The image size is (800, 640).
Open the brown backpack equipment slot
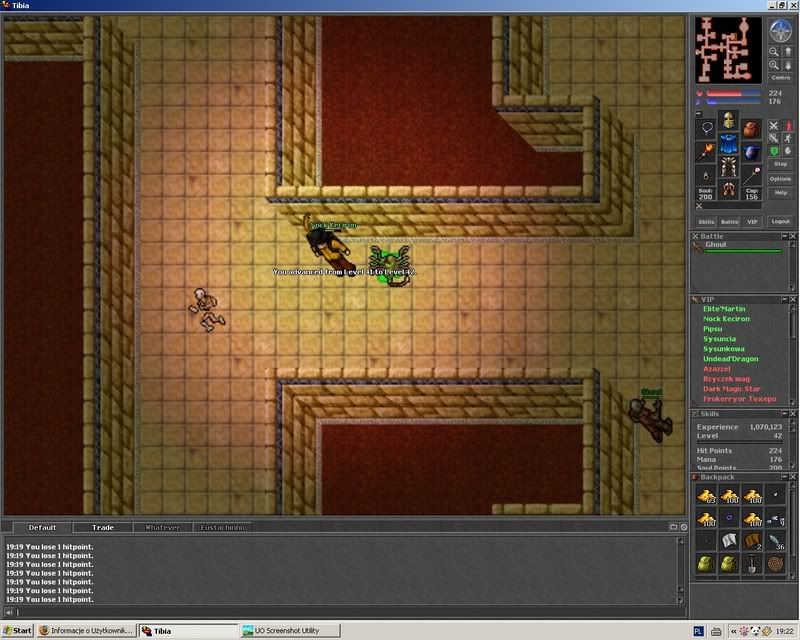[751, 129]
